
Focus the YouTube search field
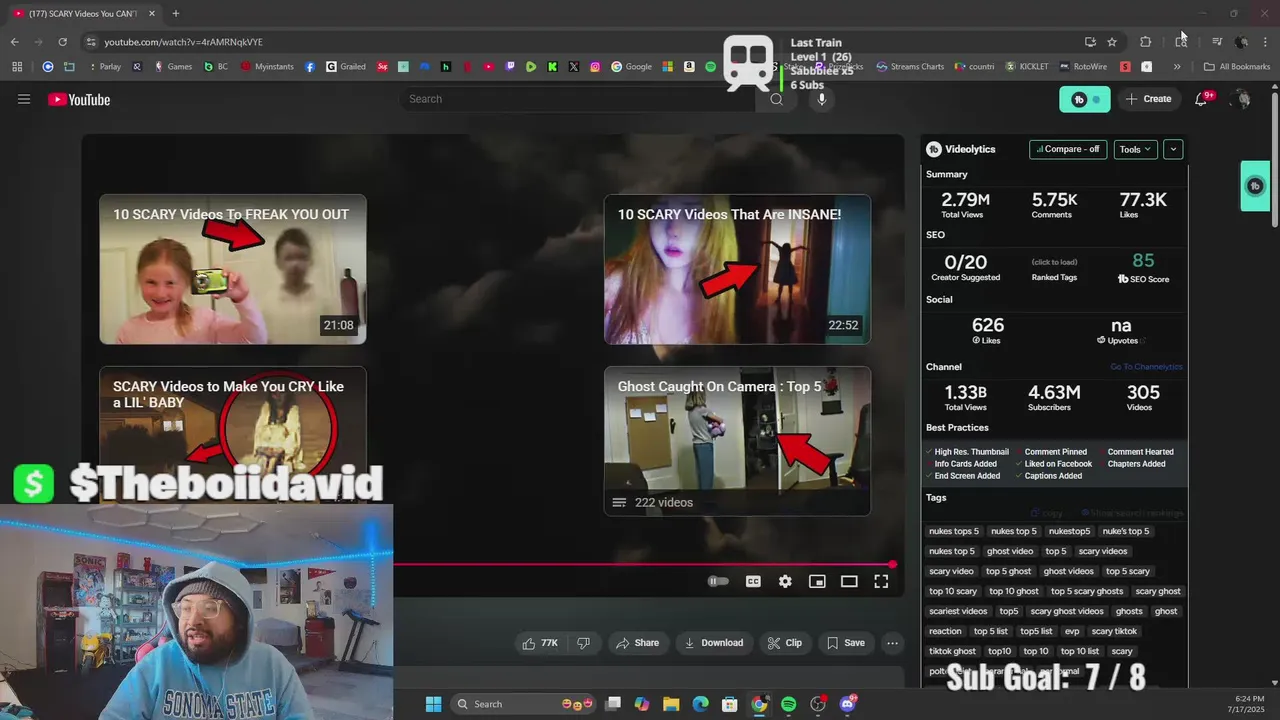coord(580,99)
